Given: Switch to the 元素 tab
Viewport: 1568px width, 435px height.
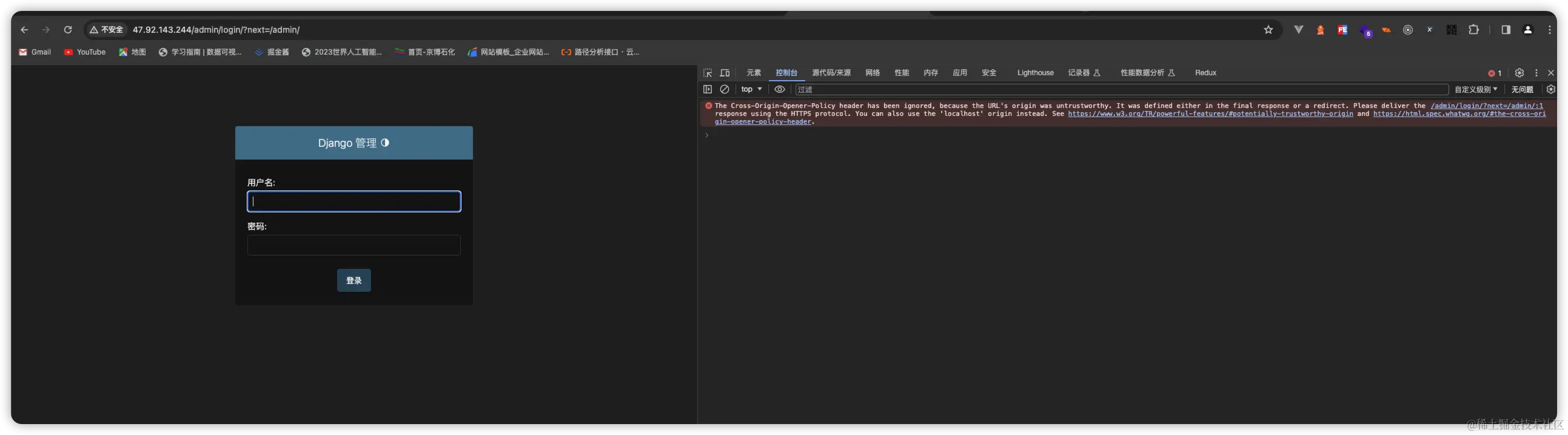Looking at the screenshot, I should pos(754,73).
